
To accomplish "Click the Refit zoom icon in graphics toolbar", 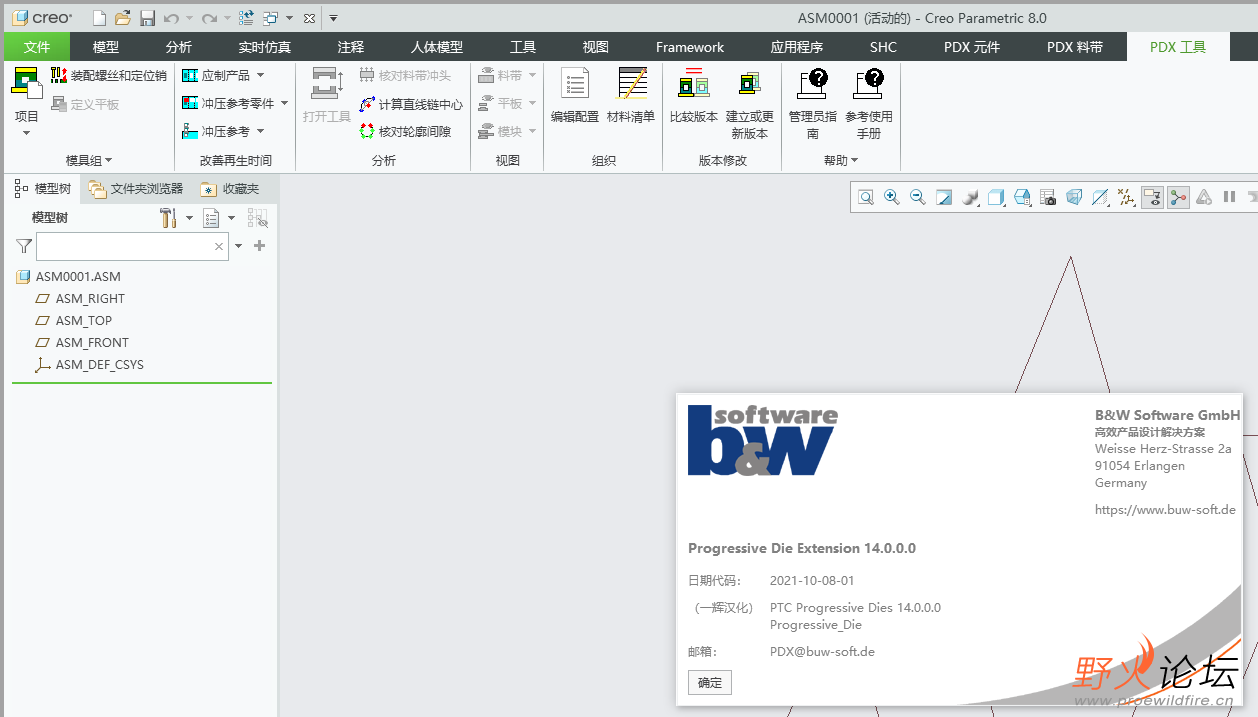I will (x=866, y=198).
